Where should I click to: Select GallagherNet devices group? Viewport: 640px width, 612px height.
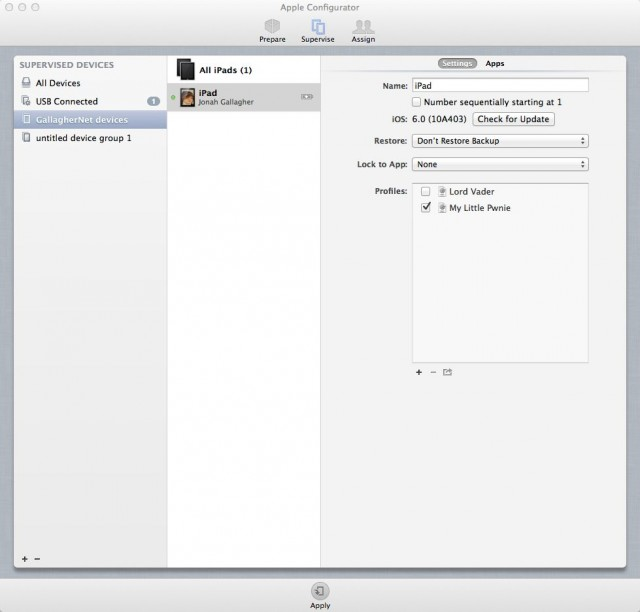point(90,120)
